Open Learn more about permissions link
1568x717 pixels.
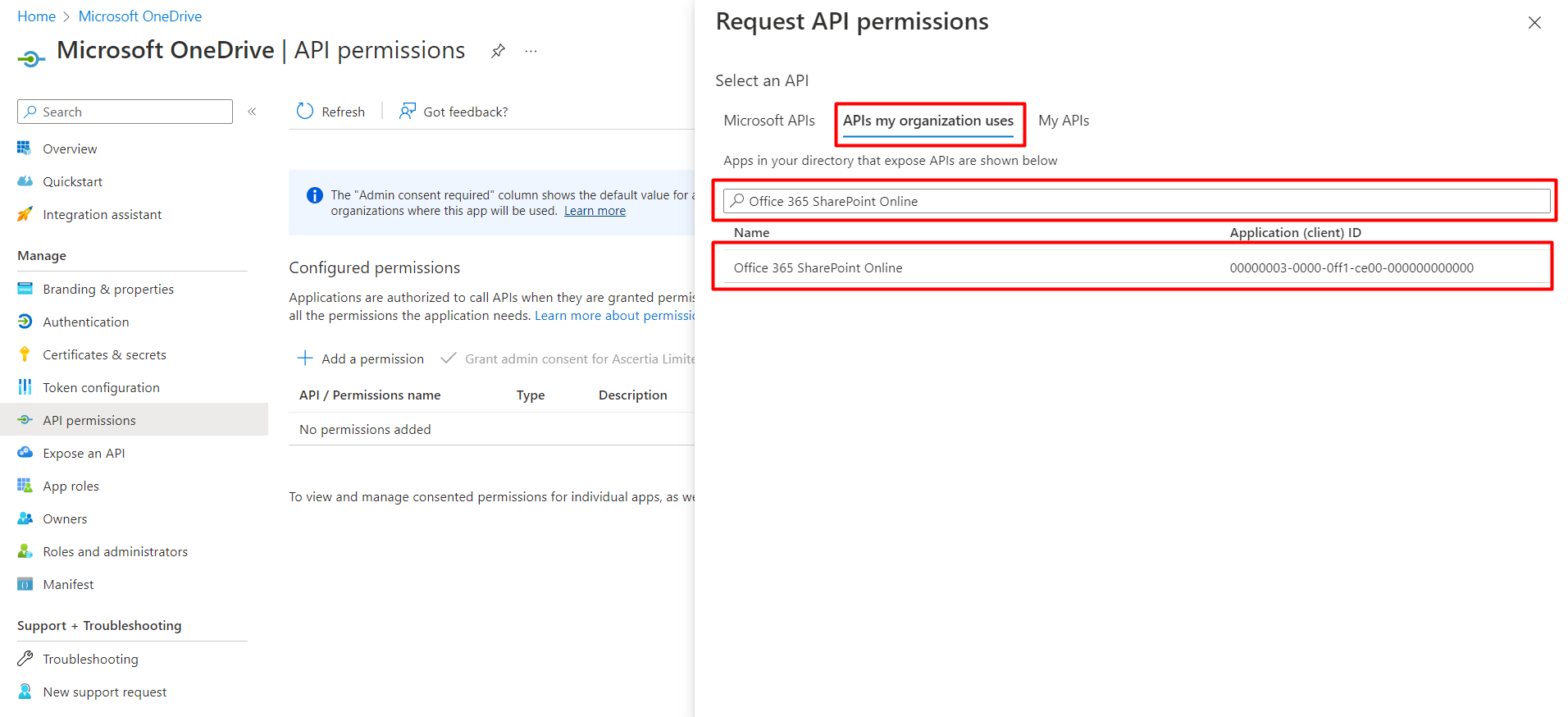pyautogui.click(x=615, y=316)
